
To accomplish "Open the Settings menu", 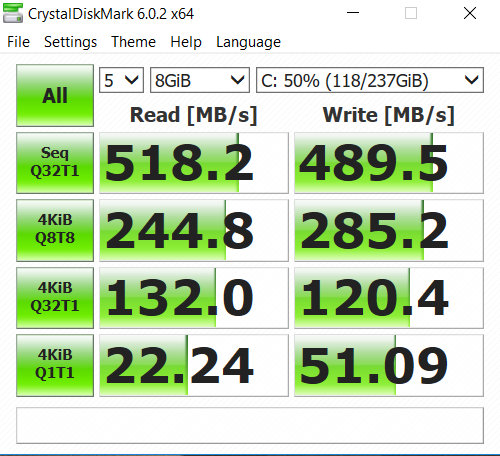I will click(x=70, y=42).
